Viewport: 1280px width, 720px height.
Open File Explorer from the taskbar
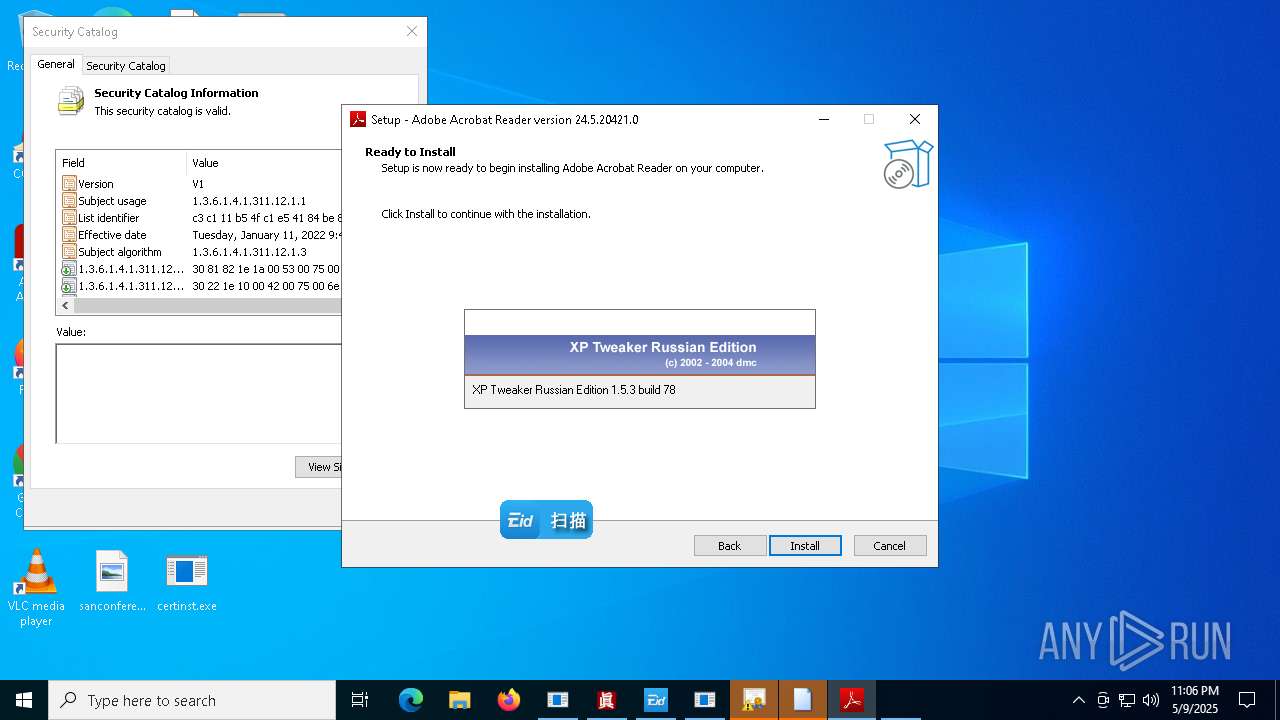(x=460, y=700)
